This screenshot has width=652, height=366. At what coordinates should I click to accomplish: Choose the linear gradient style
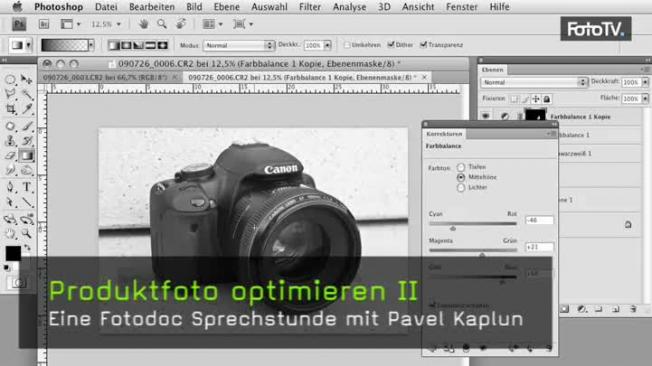coord(114,45)
